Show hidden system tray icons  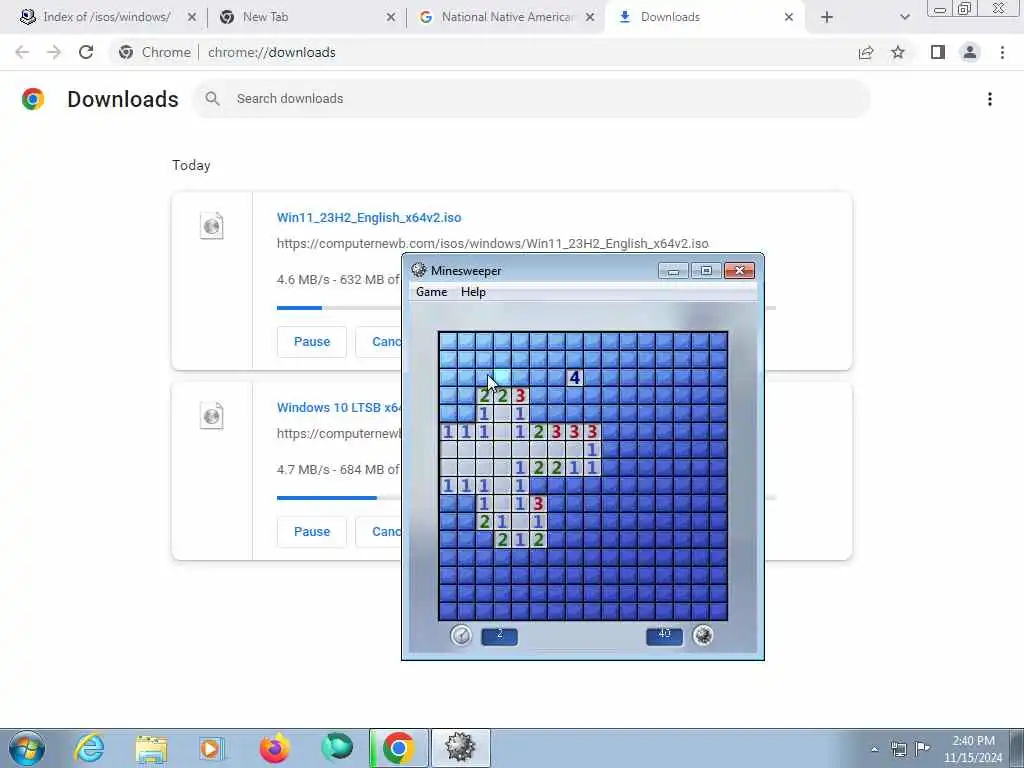(x=874, y=750)
